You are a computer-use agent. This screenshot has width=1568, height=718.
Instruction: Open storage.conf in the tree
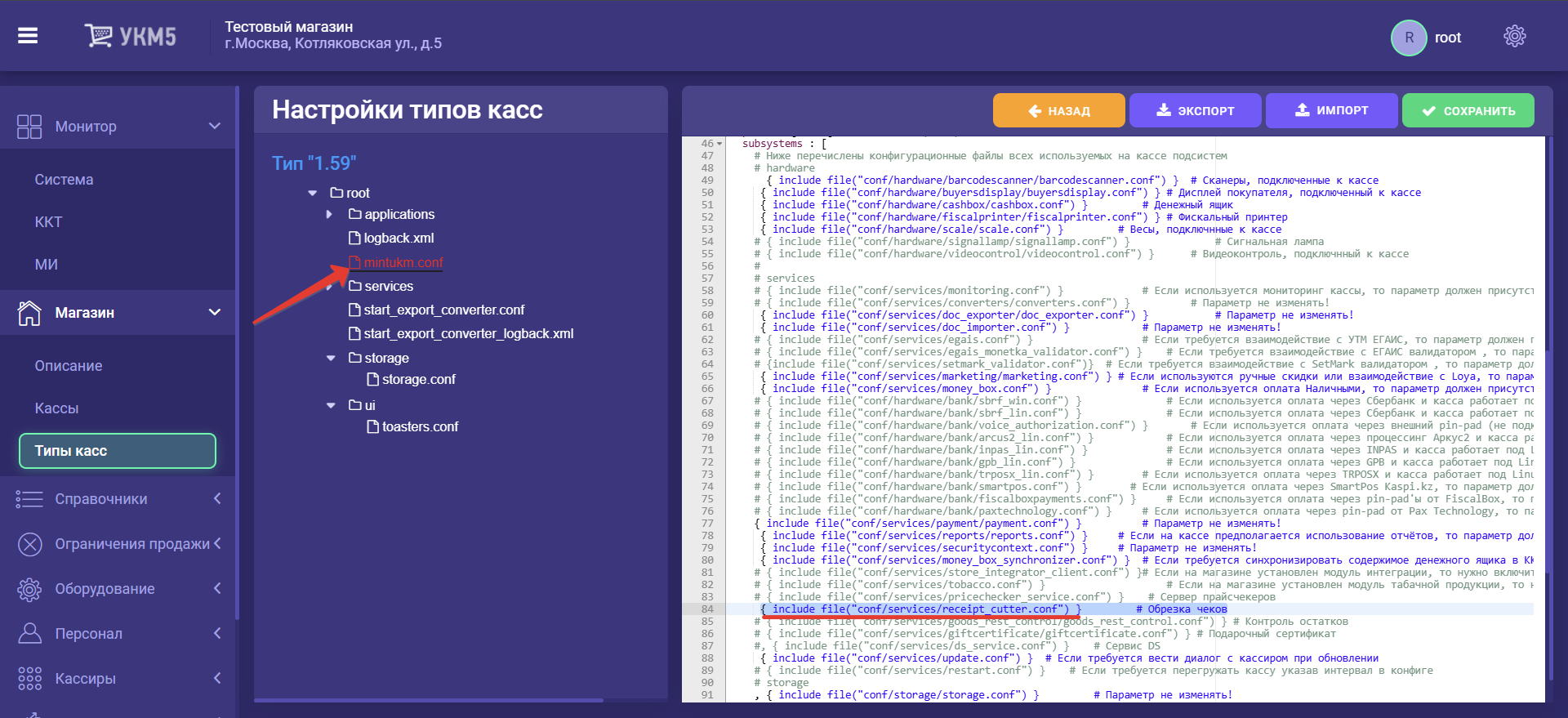pos(419,379)
